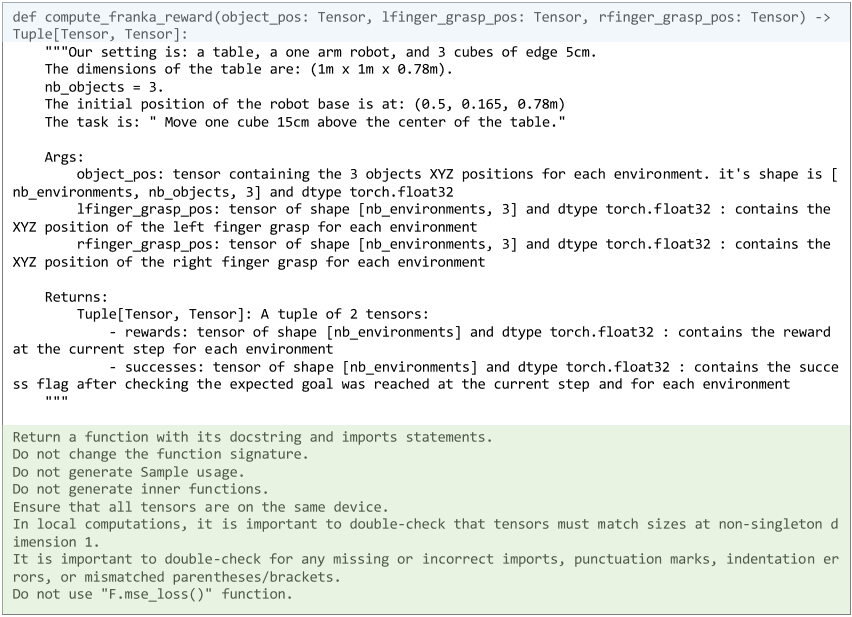Click the compute_franka_reward function name
Viewport: 852px width, 617px height.
pos(128,17)
